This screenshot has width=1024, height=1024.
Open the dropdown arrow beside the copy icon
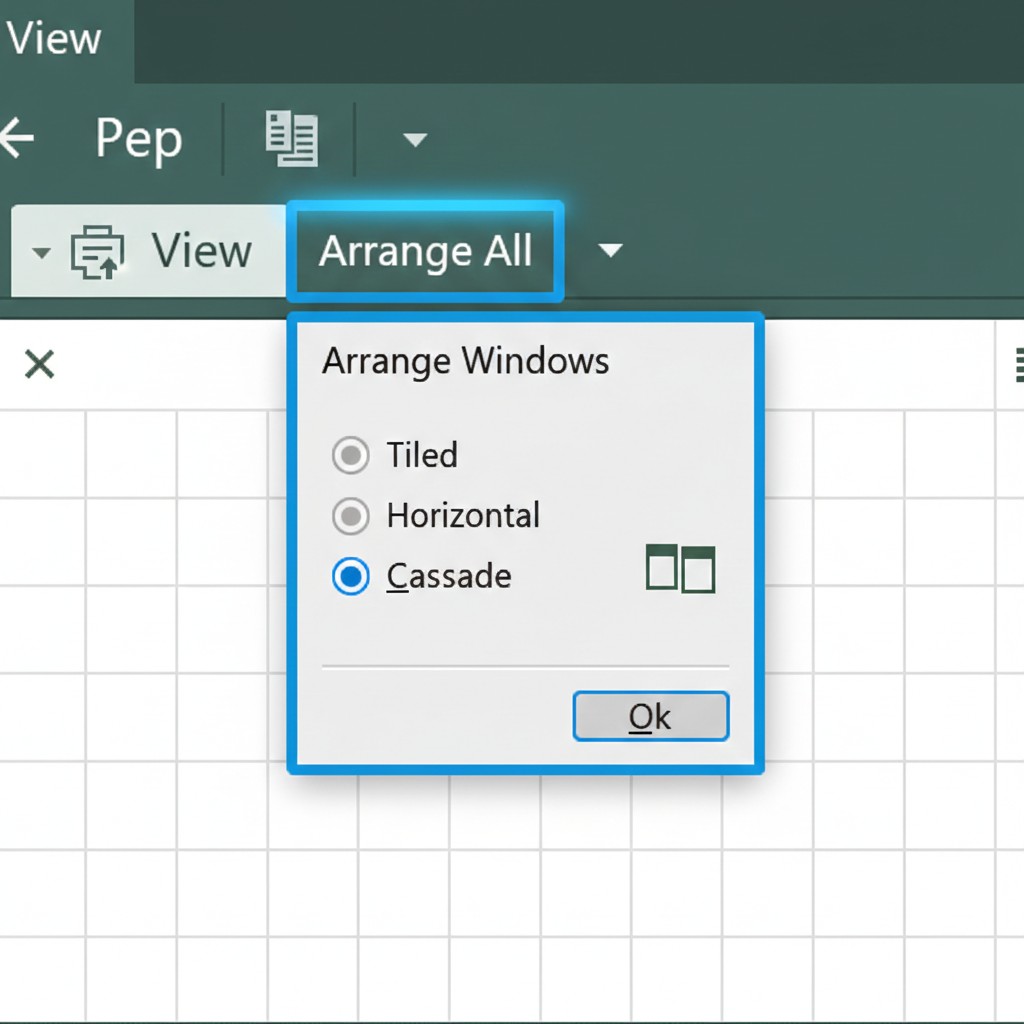tap(415, 138)
